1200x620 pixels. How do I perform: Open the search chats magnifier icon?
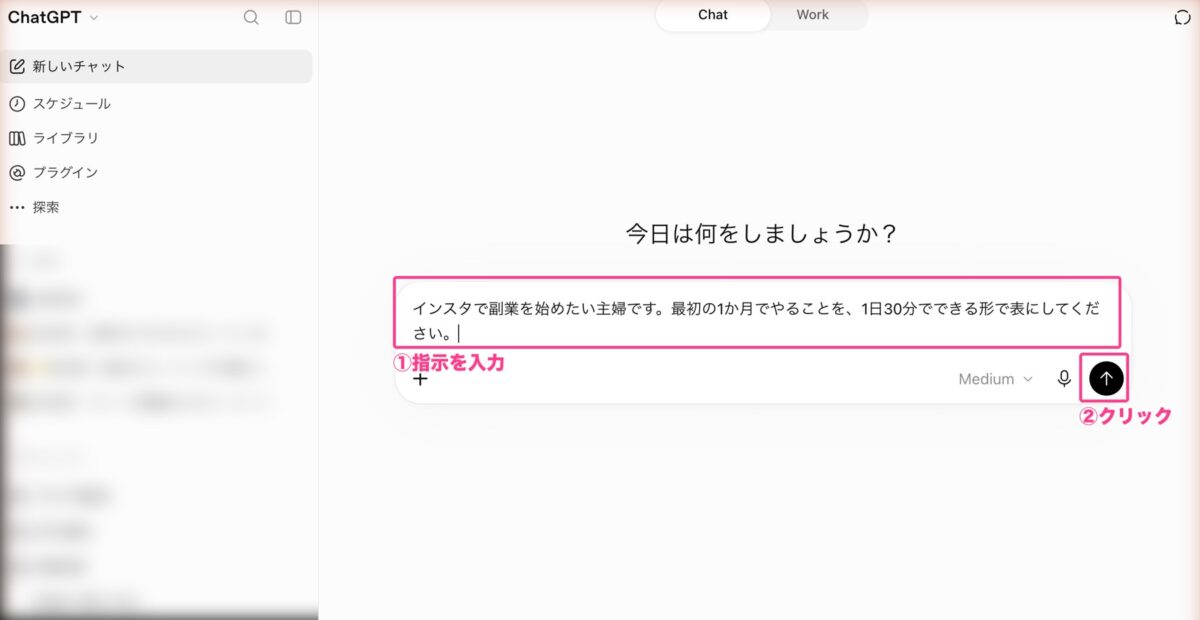point(251,17)
